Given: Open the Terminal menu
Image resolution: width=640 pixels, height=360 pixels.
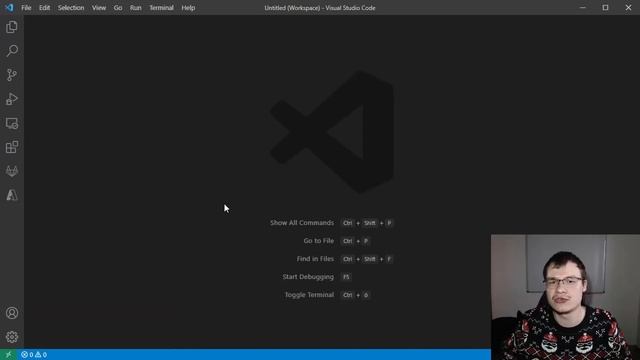Looking at the screenshot, I should [161, 8].
